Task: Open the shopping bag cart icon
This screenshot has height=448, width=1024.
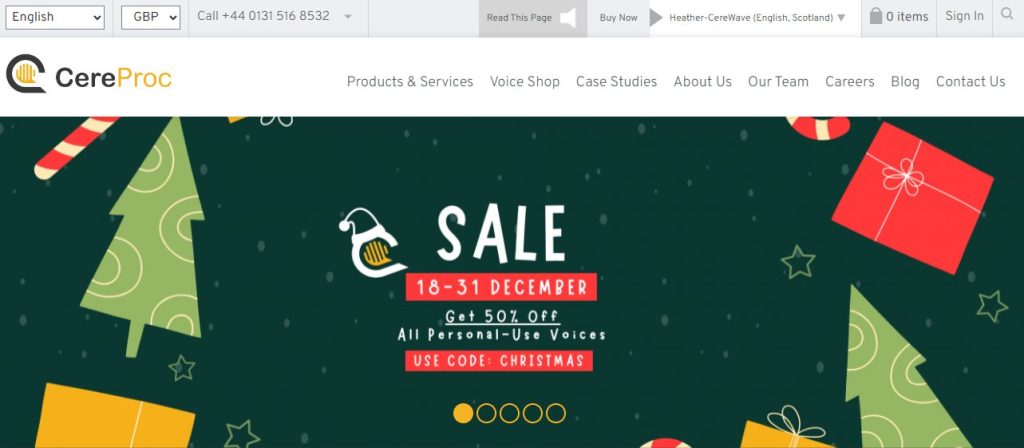Action: (876, 16)
